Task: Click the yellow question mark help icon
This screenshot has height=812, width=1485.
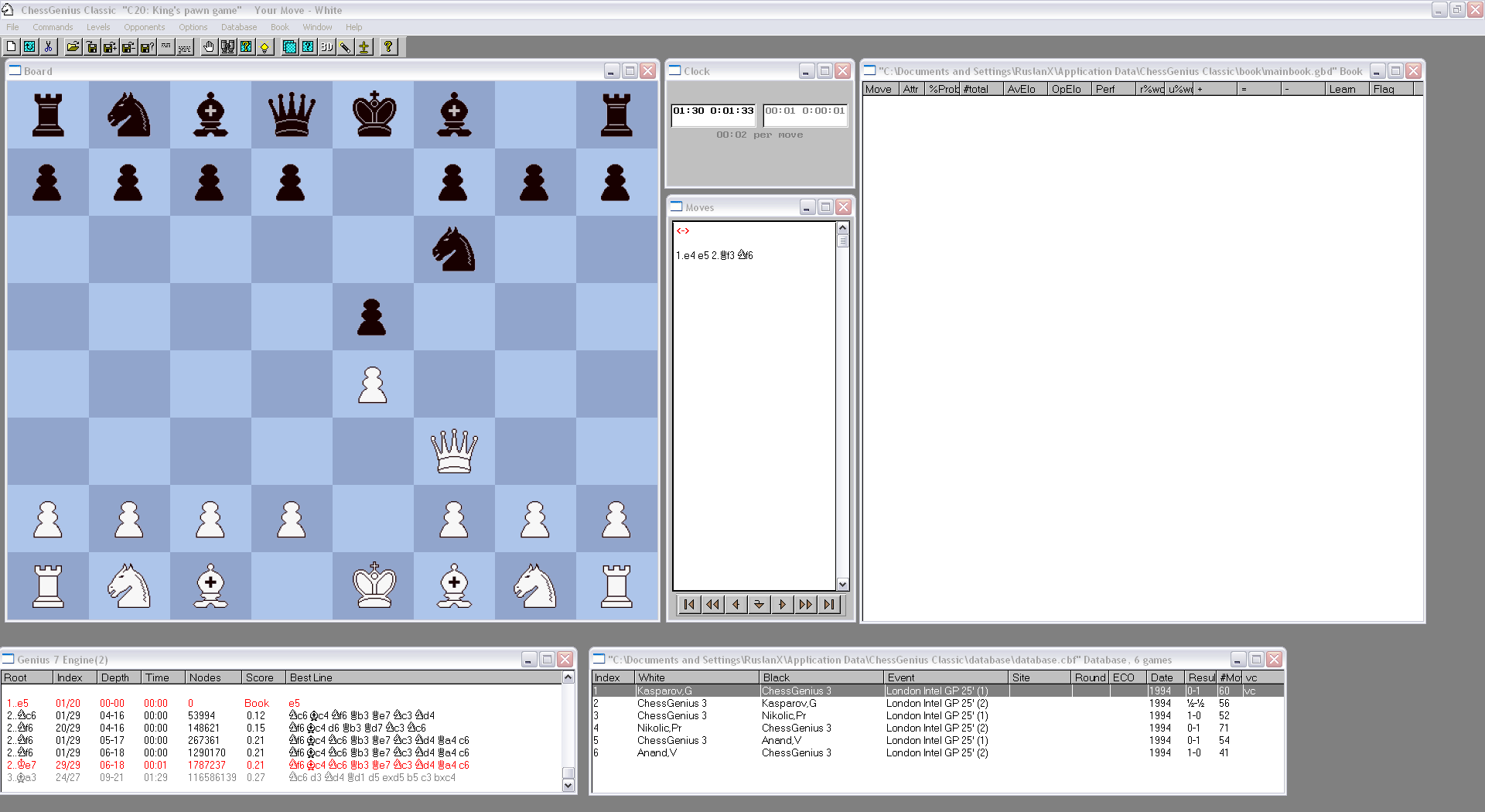Action: coord(388,47)
